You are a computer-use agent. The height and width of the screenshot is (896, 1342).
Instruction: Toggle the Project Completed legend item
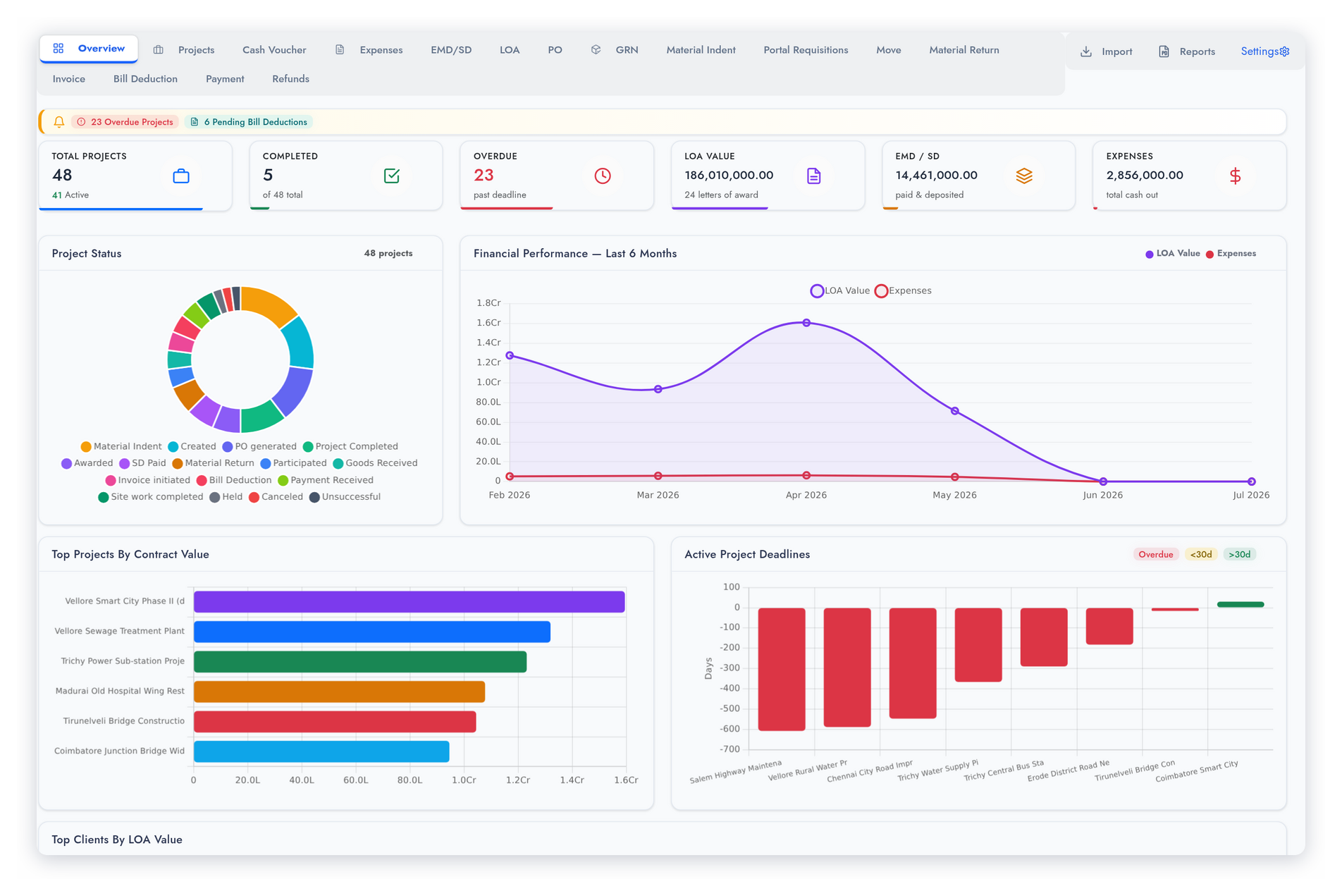[350, 446]
